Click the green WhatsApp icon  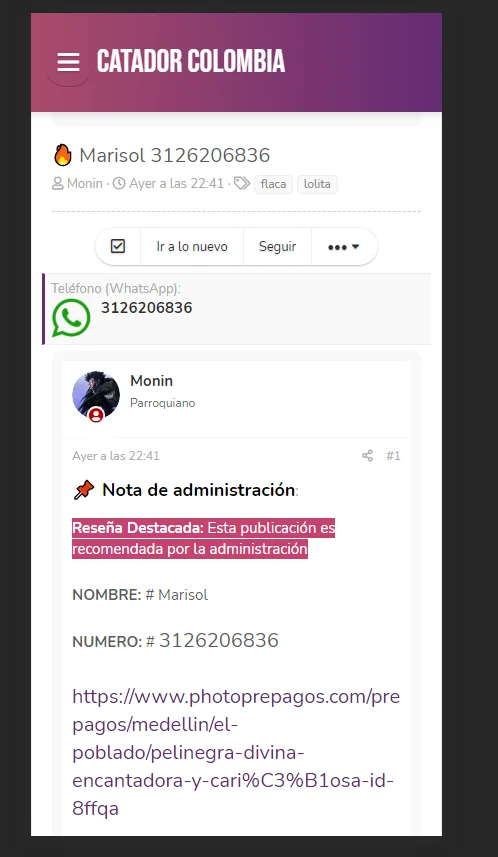tap(71, 318)
